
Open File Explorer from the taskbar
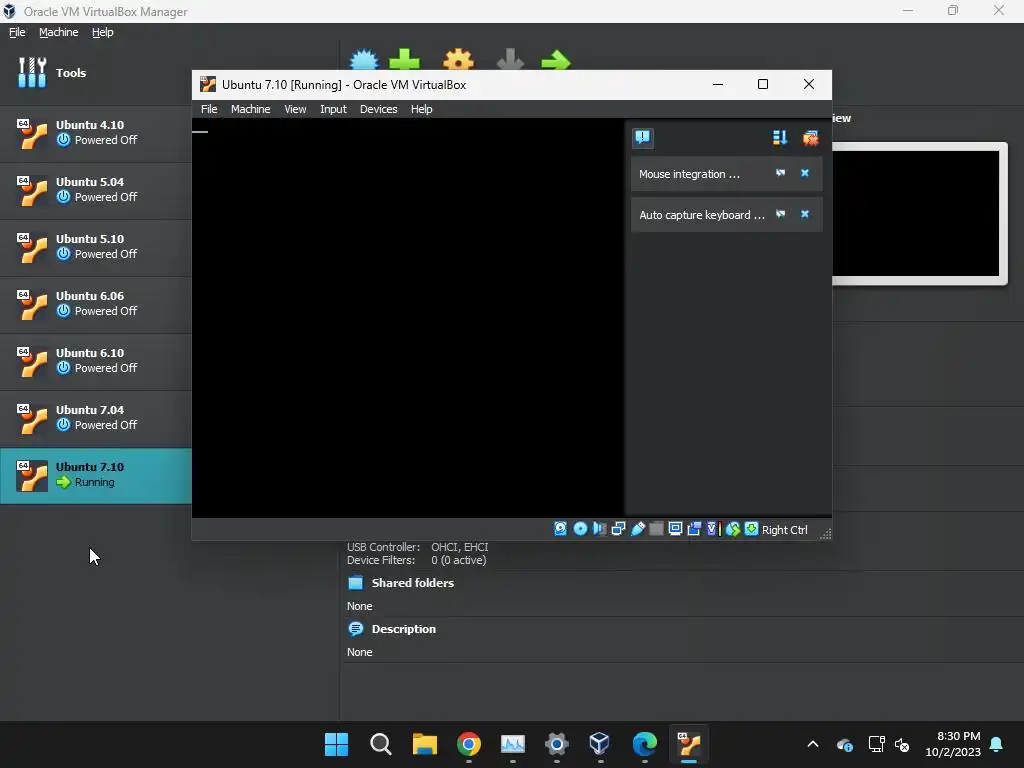click(x=424, y=744)
